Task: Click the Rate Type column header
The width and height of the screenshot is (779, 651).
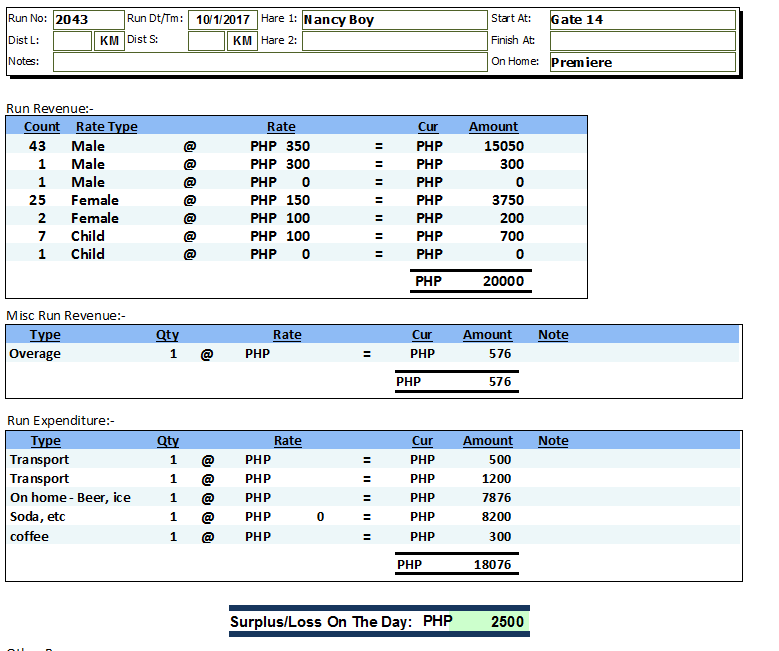Action: point(106,127)
